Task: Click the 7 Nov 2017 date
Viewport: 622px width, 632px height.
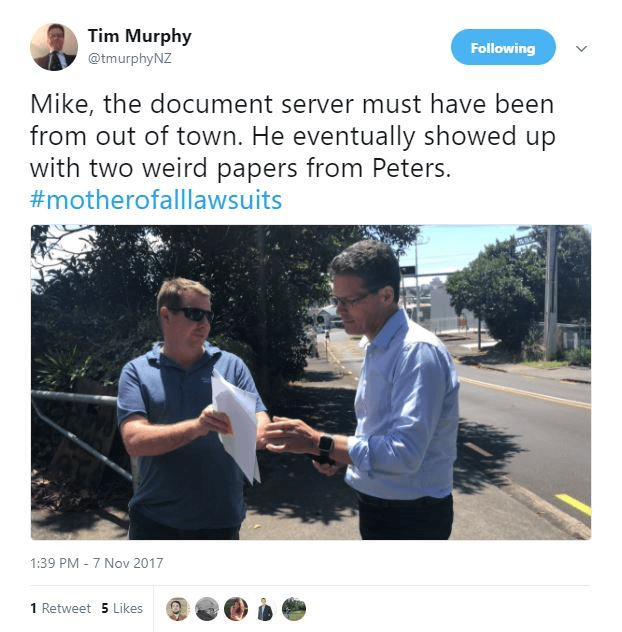Action: pyautogui.click(x=128, y=563)
